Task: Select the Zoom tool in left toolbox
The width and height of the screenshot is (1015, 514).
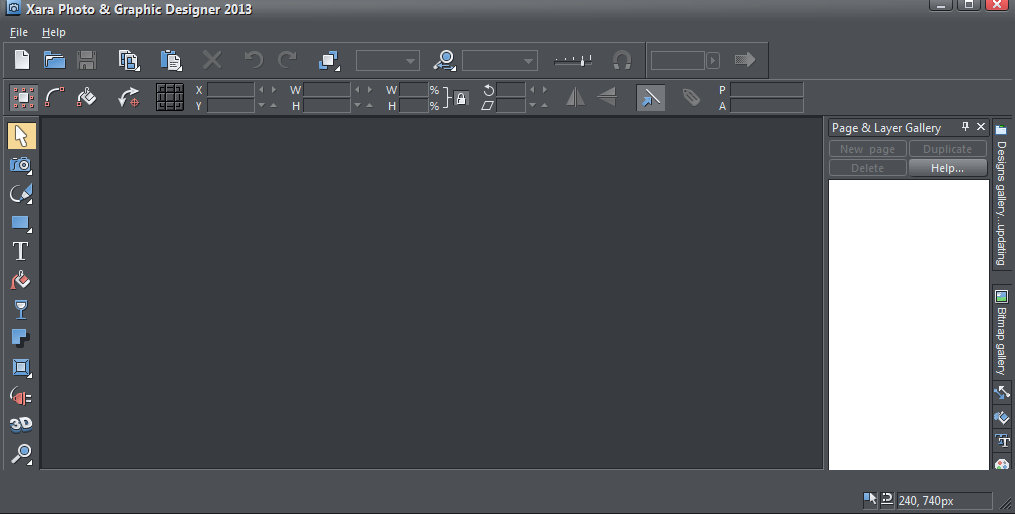Action: tap(21, 454)
